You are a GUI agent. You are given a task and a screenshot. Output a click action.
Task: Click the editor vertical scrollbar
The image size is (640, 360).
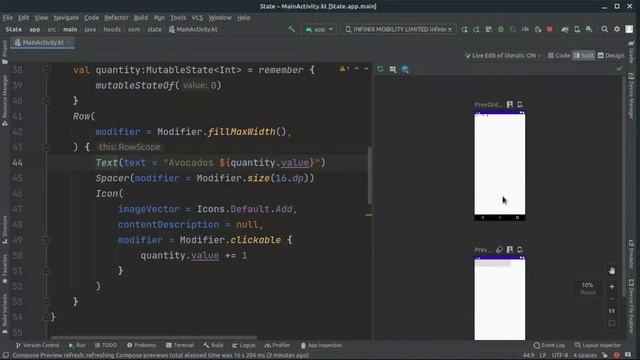click(369, 175)
